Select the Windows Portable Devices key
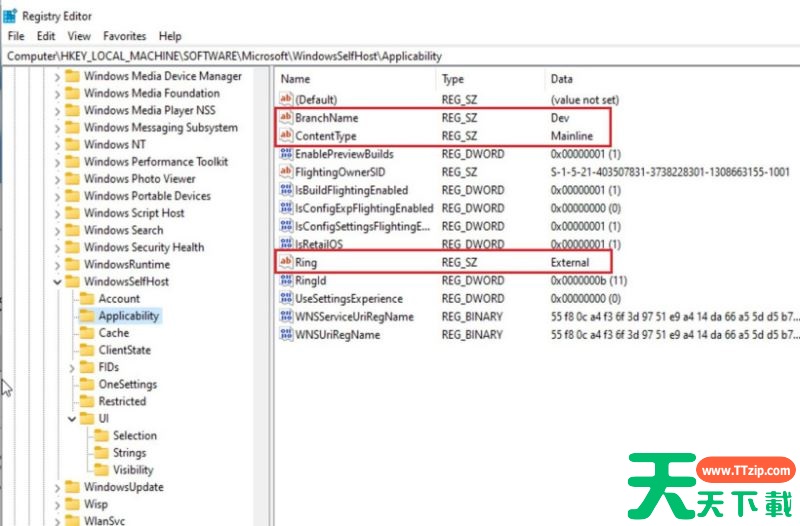The height and width of the screenshot is (526, 800). tap(147, 195)
